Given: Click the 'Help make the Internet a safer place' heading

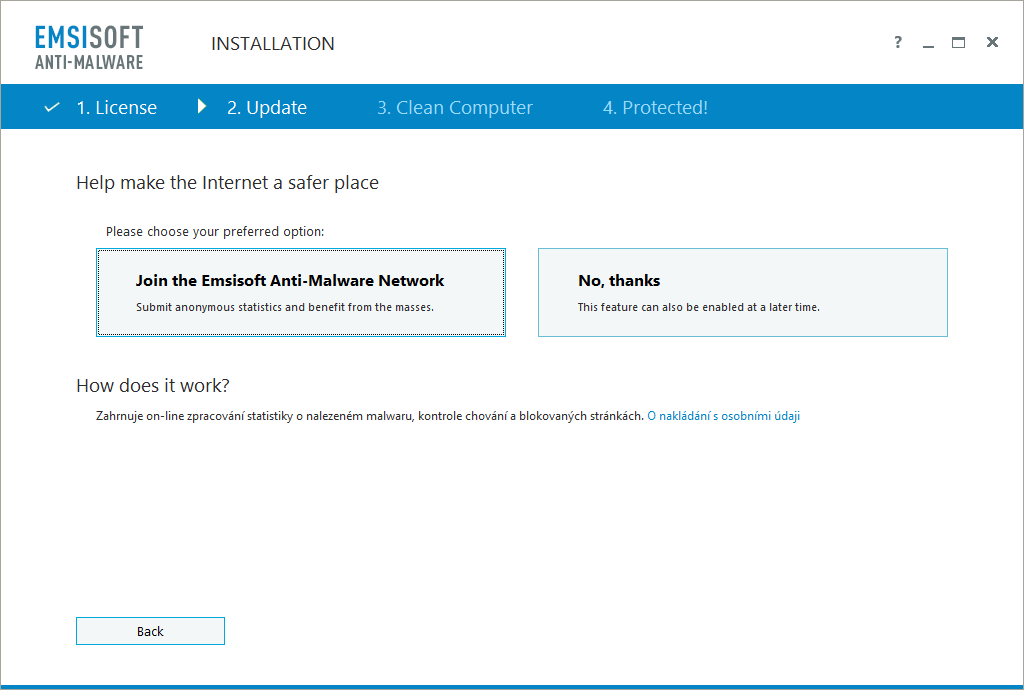Looking at the screenshot, I should [x=227, y=183].
